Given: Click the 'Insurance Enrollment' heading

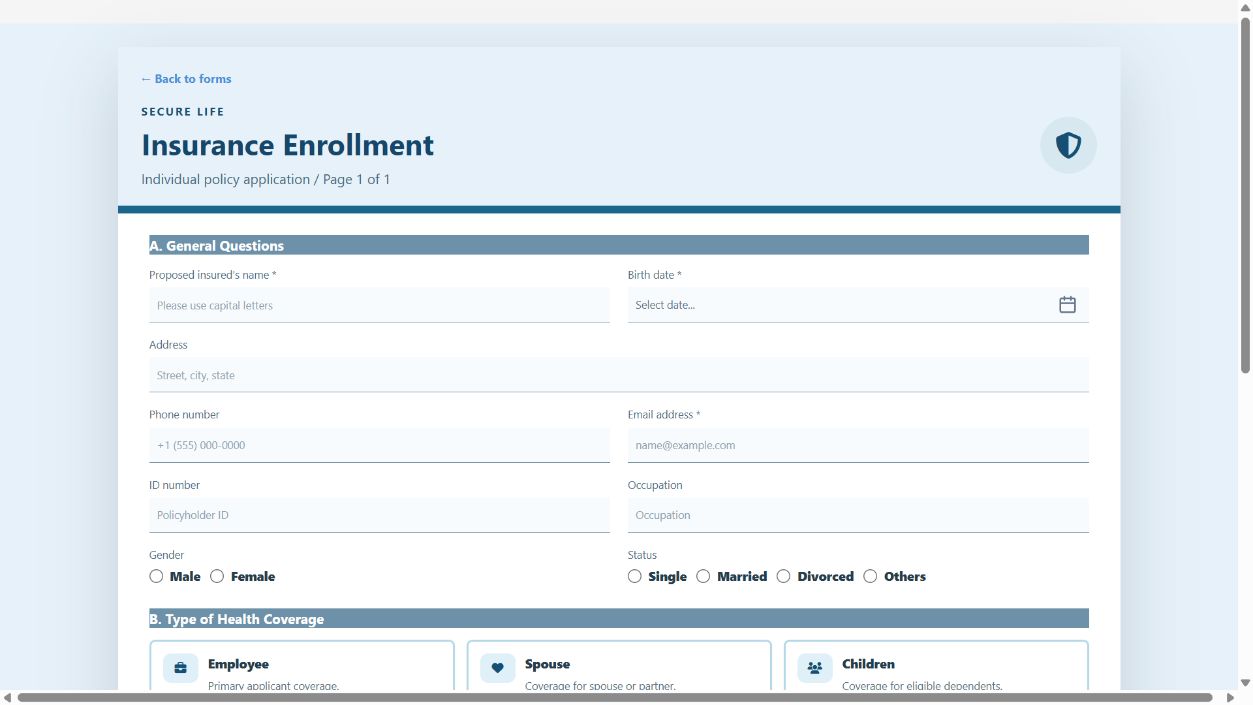Looking at the screenshot, I should click(288, 145).
